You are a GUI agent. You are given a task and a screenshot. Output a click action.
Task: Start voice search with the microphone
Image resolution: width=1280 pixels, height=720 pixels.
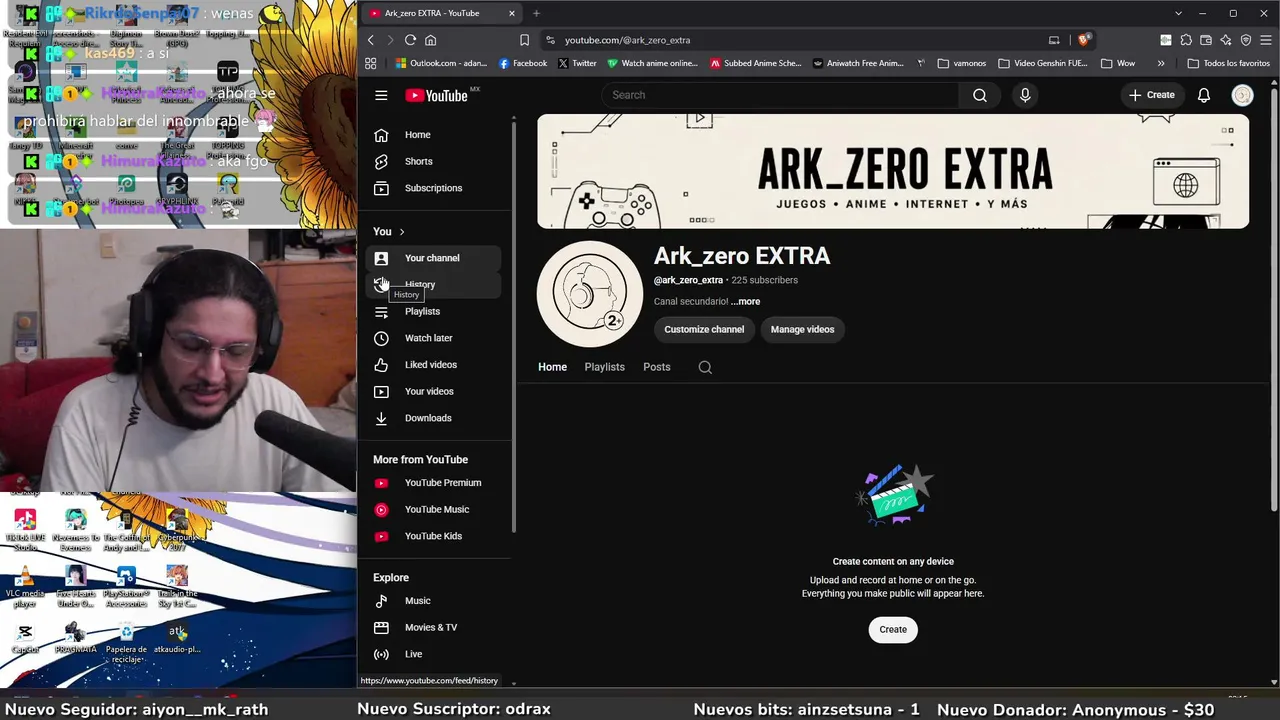(1025, 95)
